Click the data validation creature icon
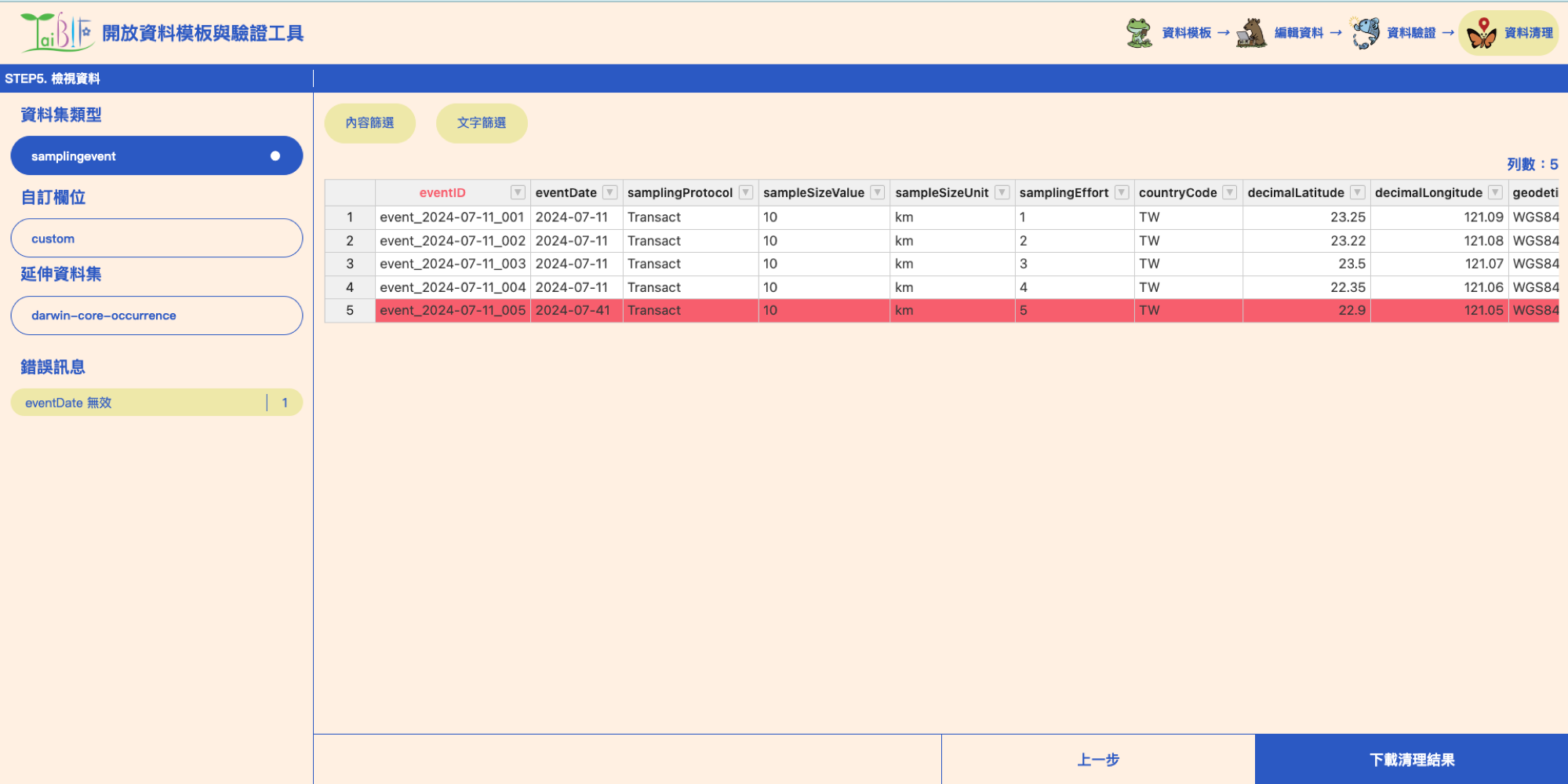This screenshot has width=1568, height=784. pyautogui.click(x=1365, y=33)
